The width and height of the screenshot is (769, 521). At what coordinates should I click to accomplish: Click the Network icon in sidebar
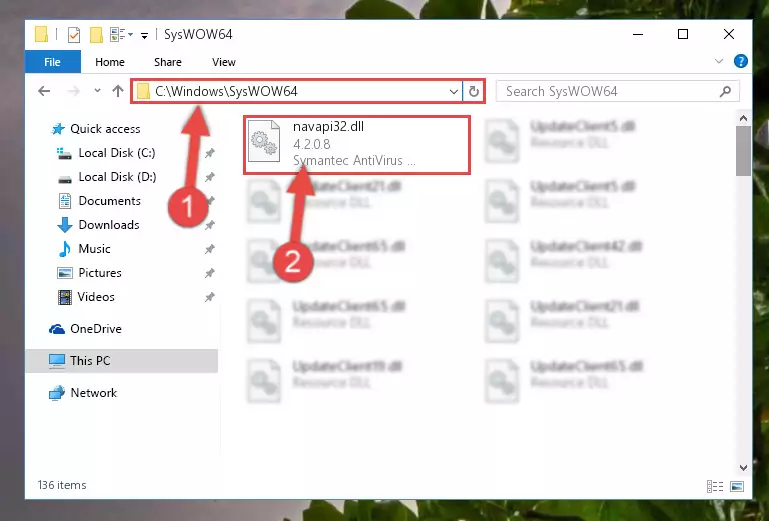pyautogui.click(x=57, y=393)
